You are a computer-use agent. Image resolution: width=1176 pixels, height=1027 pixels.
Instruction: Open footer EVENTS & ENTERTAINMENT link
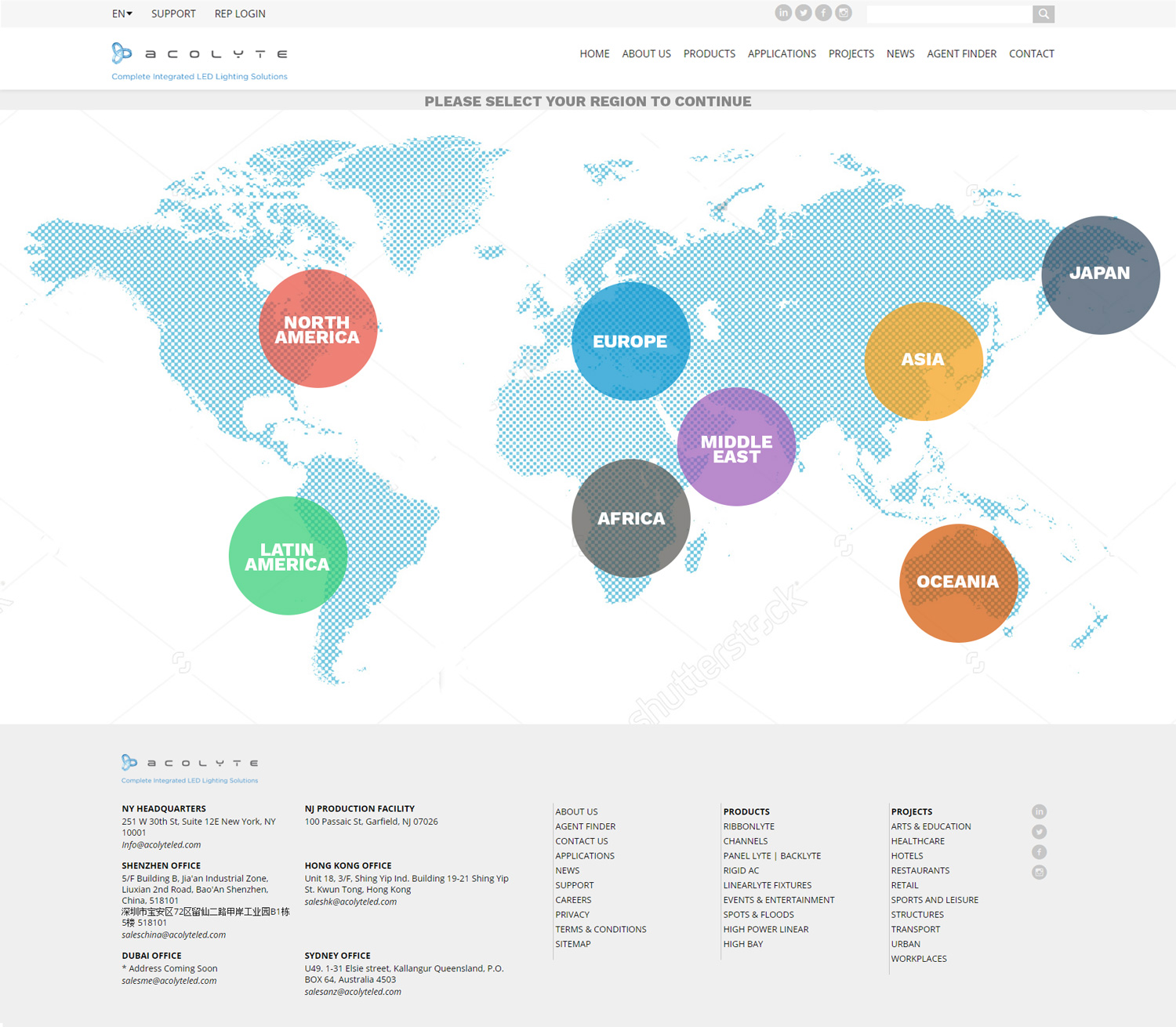779,900
